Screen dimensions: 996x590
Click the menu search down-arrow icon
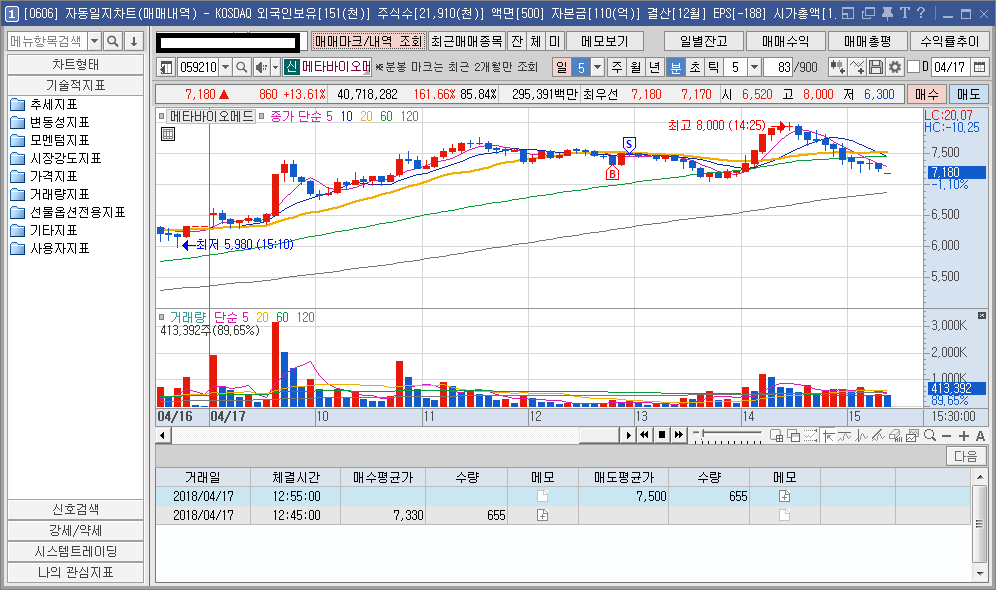pyautogui.click(x=133, y=41)
